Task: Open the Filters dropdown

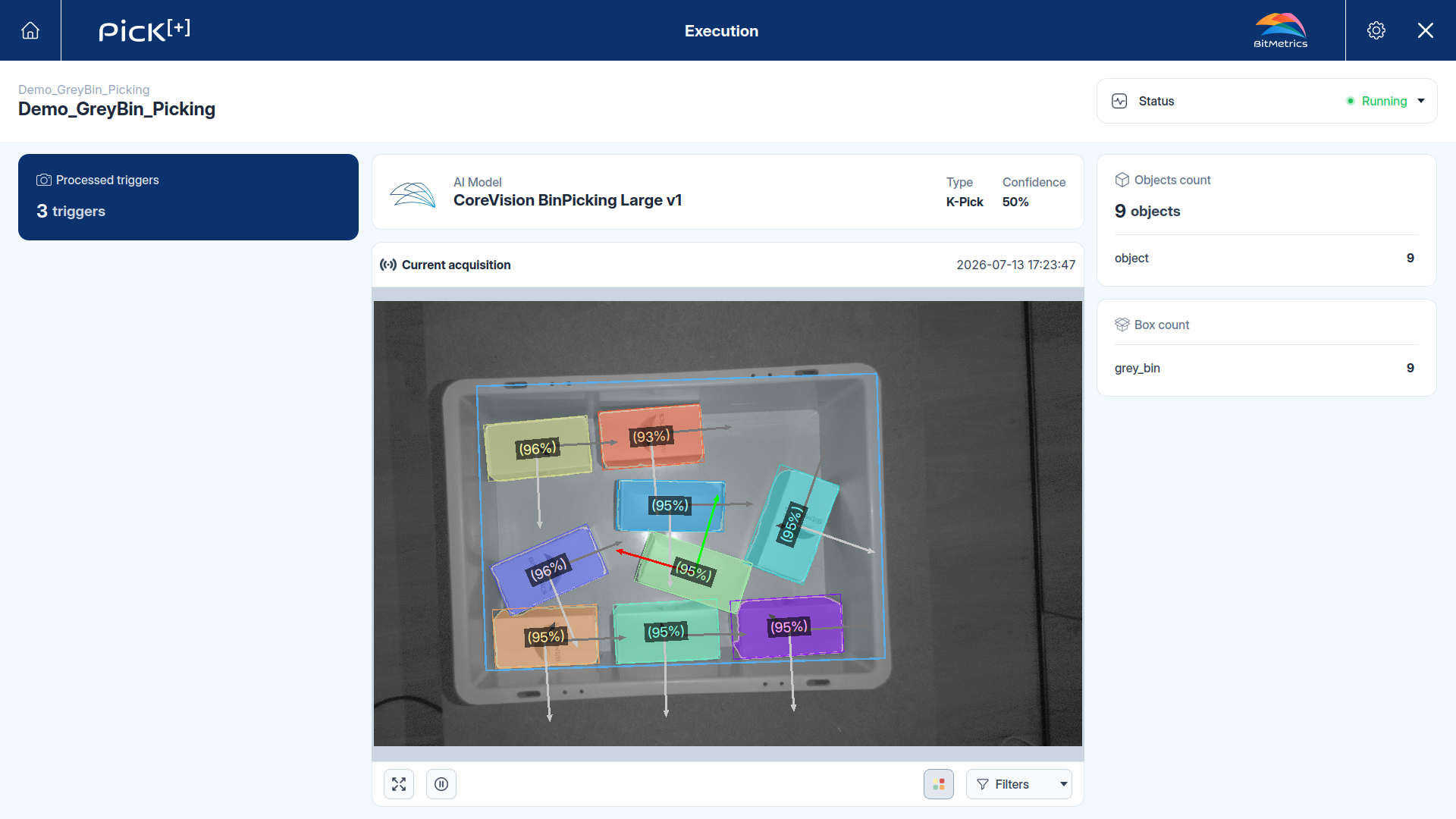Action: click(x=1018, y=784)
